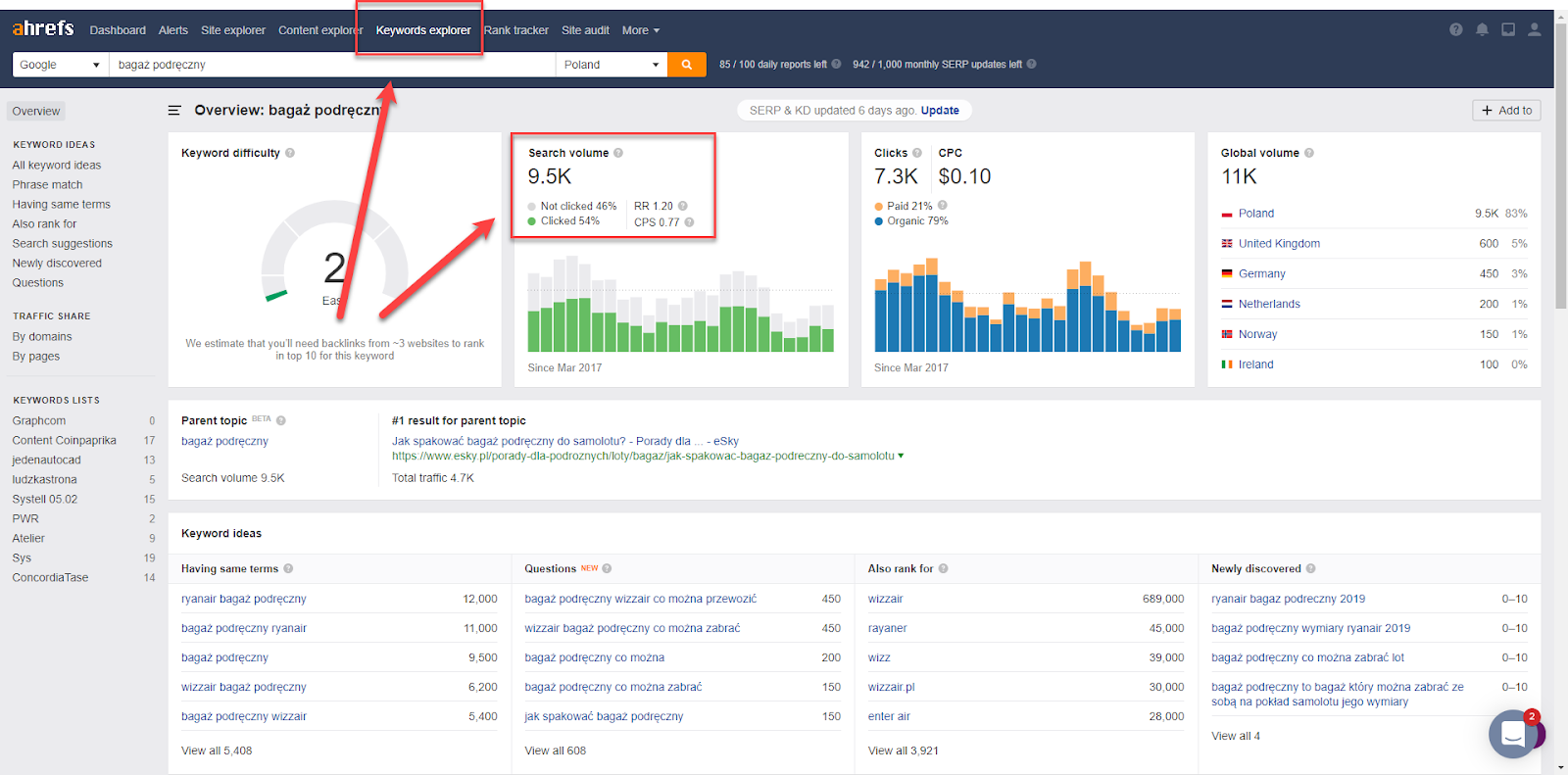Click Germany in Global volume list

point(1261,274)
